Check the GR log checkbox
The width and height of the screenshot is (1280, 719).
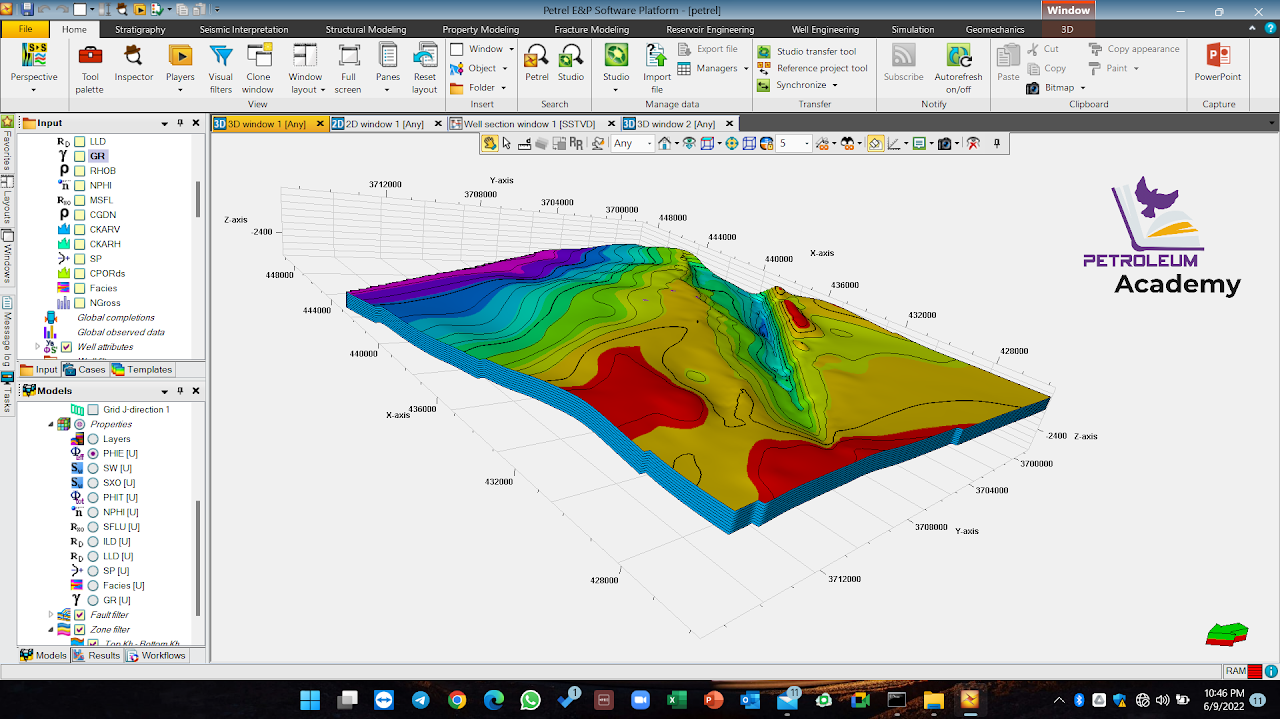click(79, 156)
